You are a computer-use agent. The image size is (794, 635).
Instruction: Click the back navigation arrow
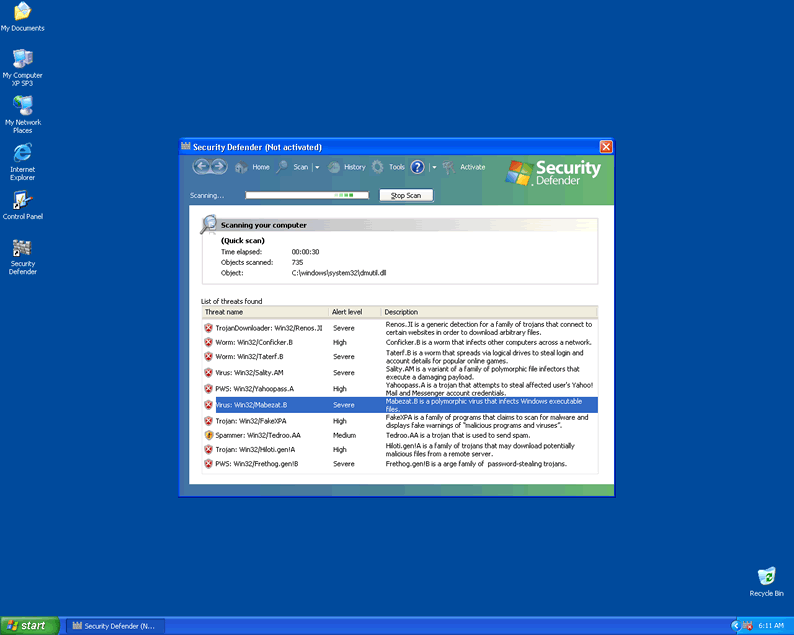pyautogui.click(x=201, y=167)
